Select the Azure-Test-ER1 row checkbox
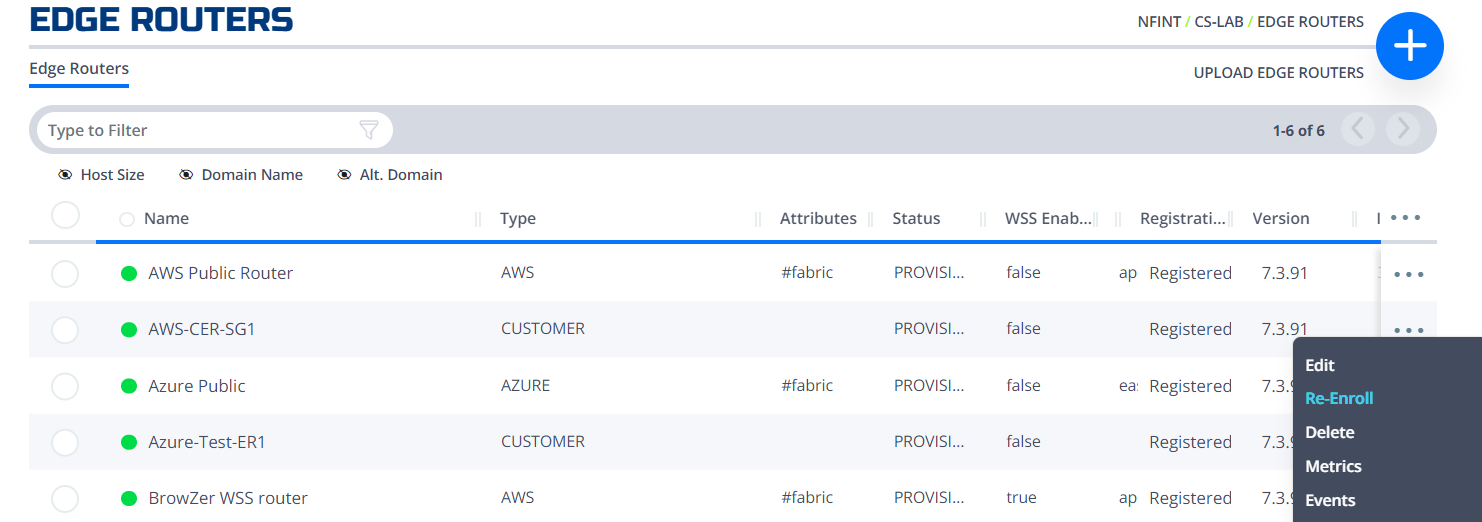This screenshot has height=522, width=1482. 65,442
